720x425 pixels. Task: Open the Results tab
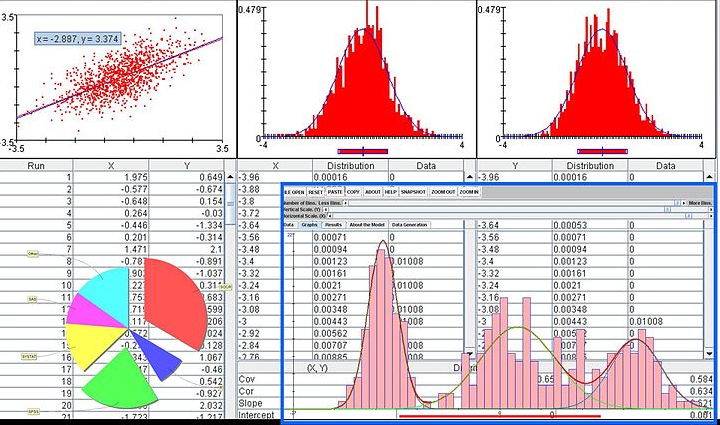pos(333,225)
